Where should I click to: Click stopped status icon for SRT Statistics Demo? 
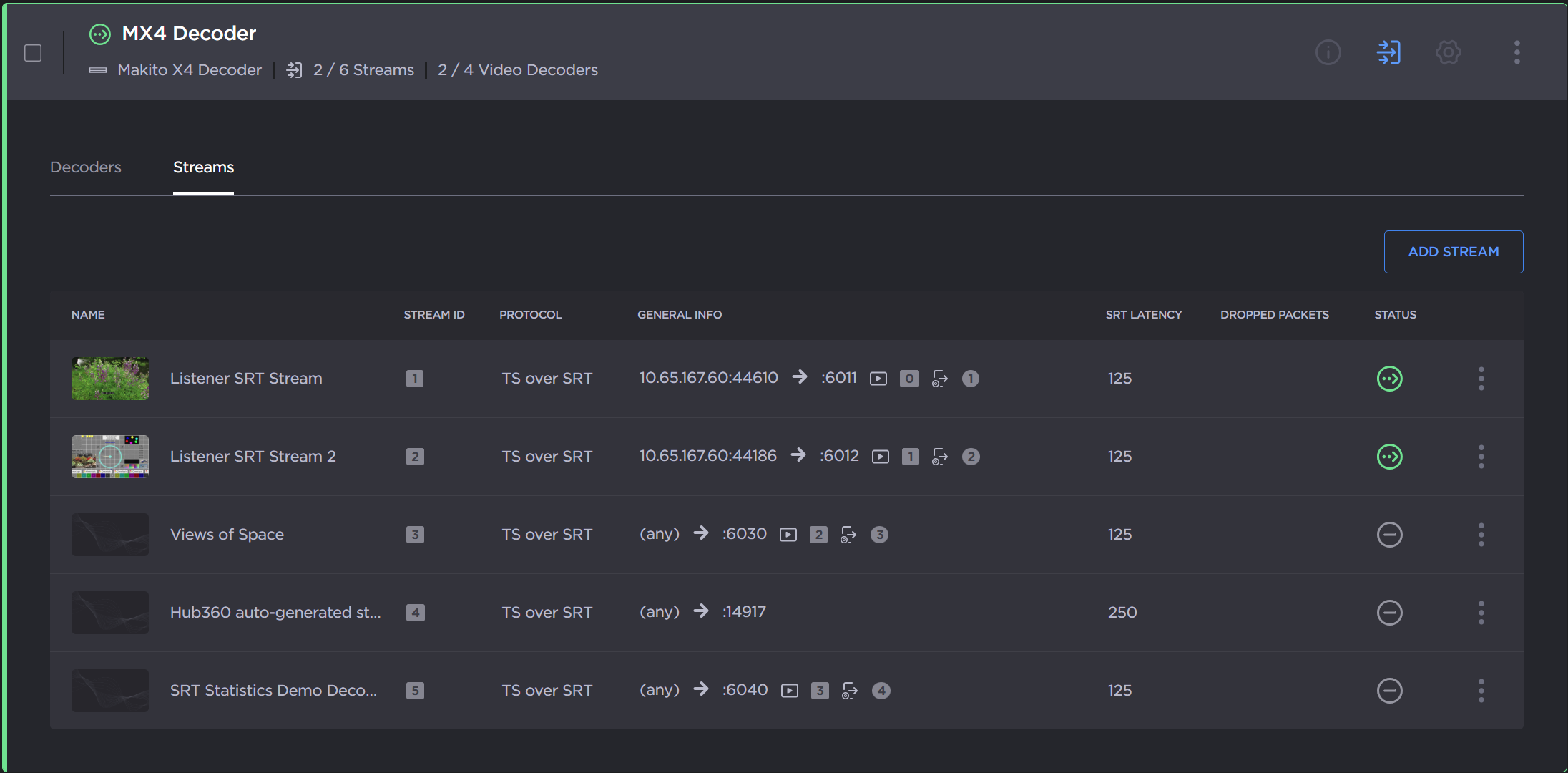tap(1389, 691)
